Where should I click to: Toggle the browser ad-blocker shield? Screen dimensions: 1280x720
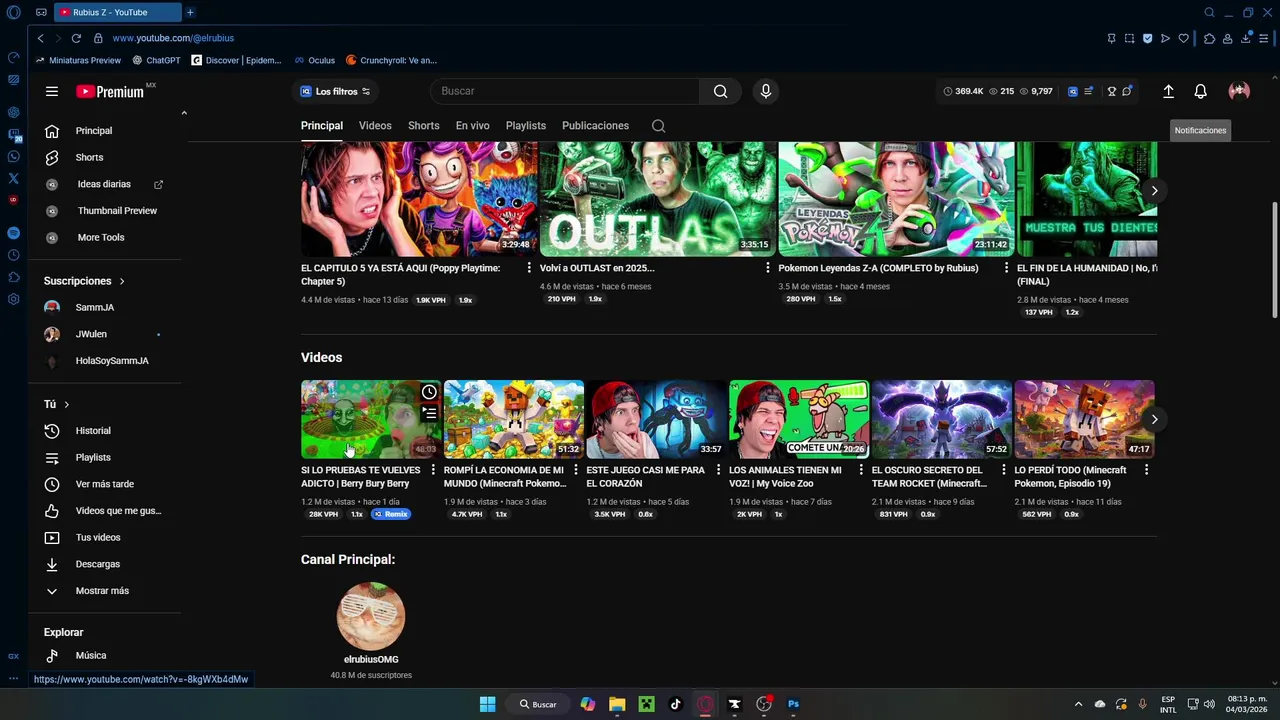(x=1147, y=38)
